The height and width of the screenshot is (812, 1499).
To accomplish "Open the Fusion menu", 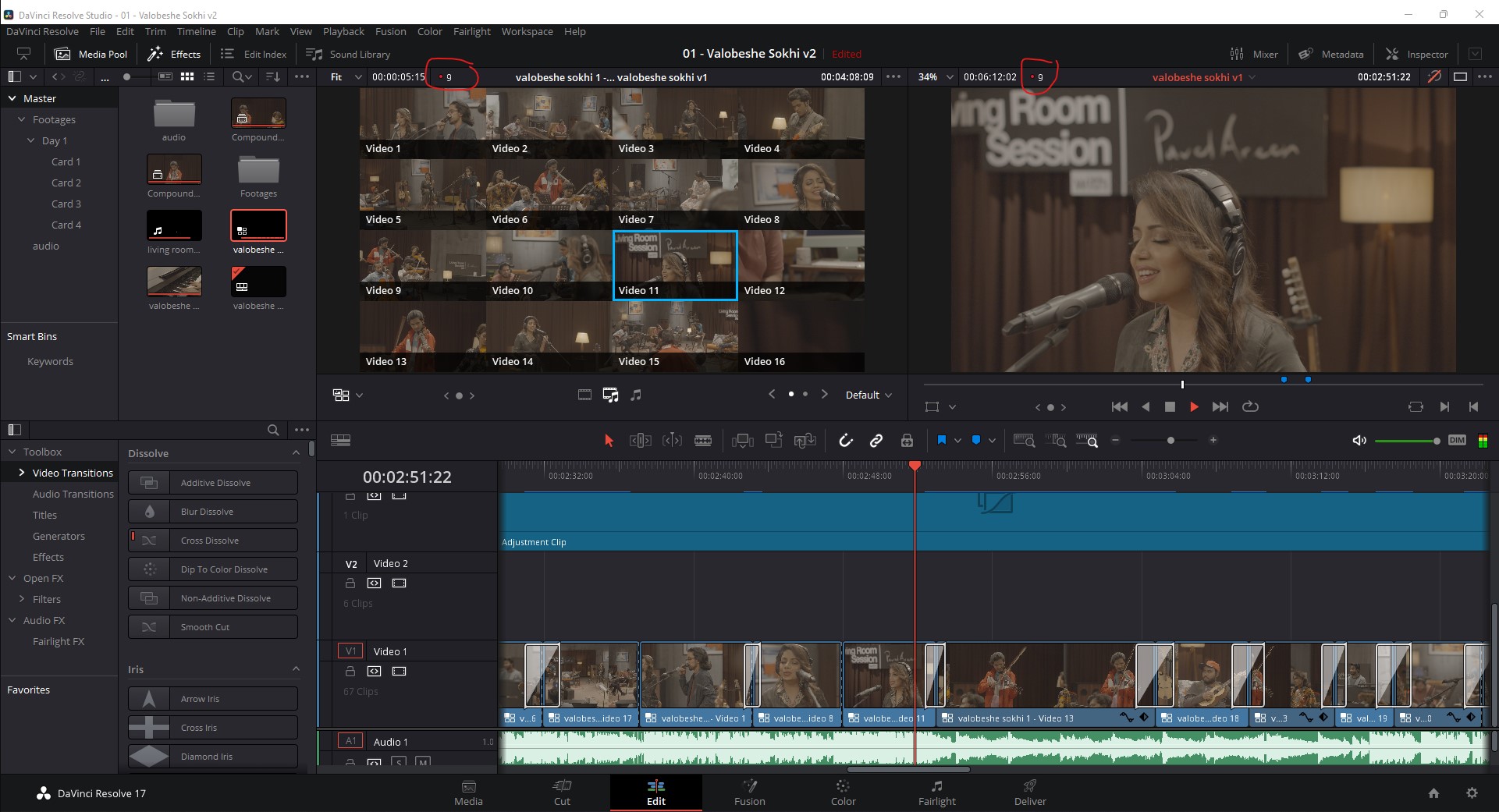I will tap(390, 31).
